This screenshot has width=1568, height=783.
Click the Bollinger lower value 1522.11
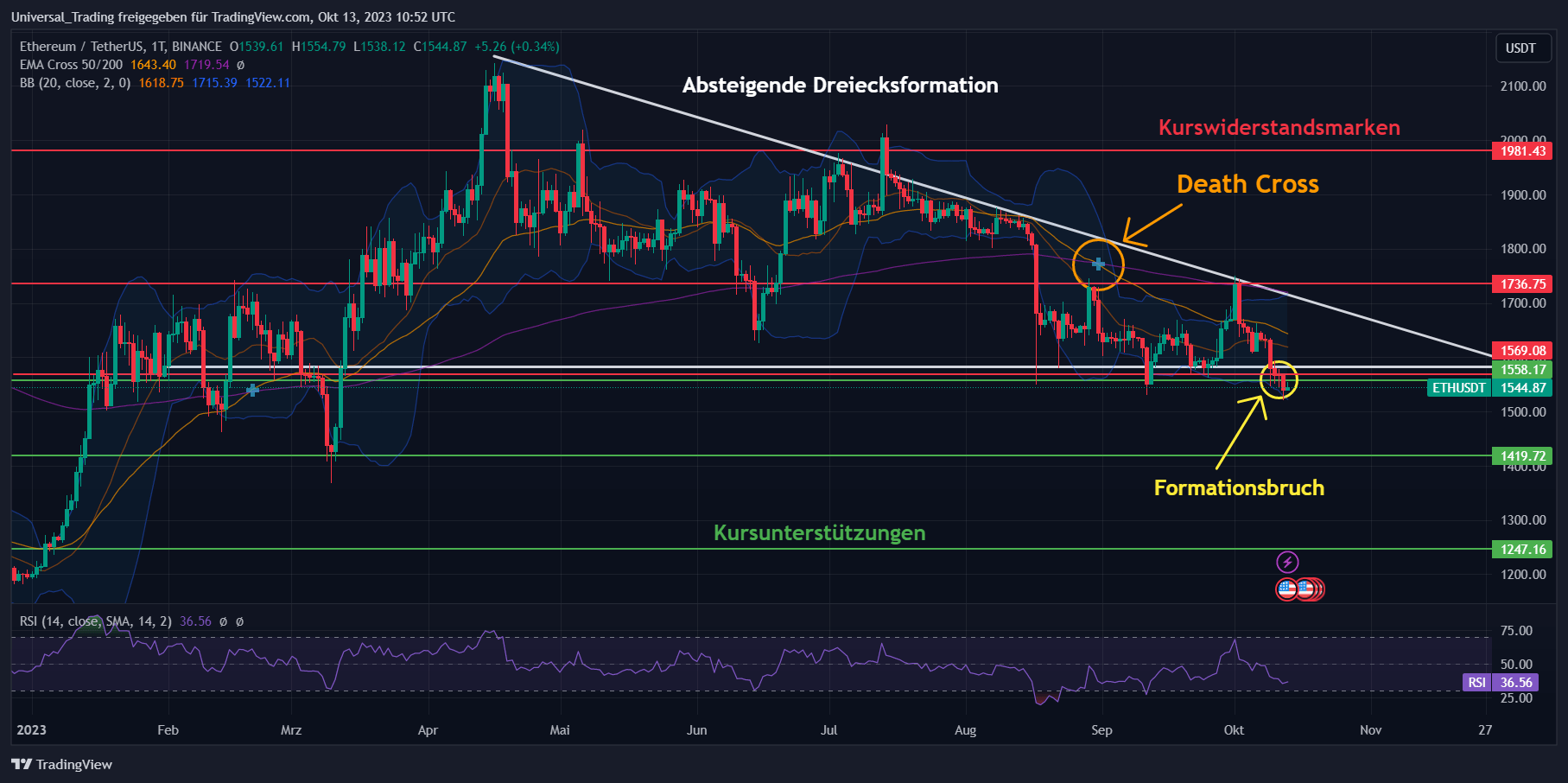point(268,83)
